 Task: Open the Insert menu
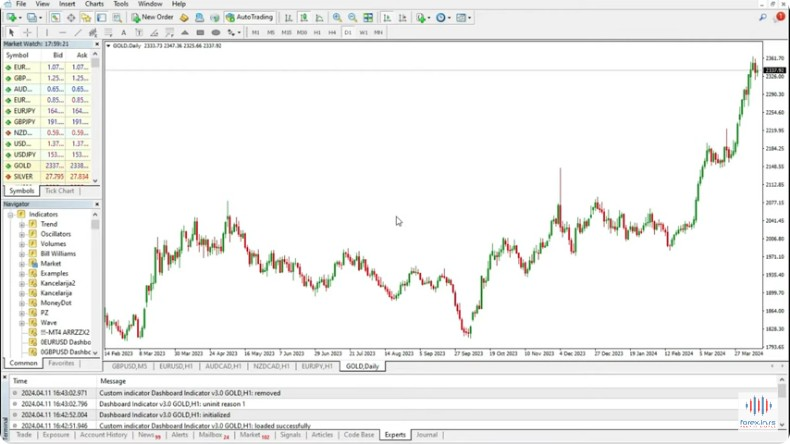point(67,4)
